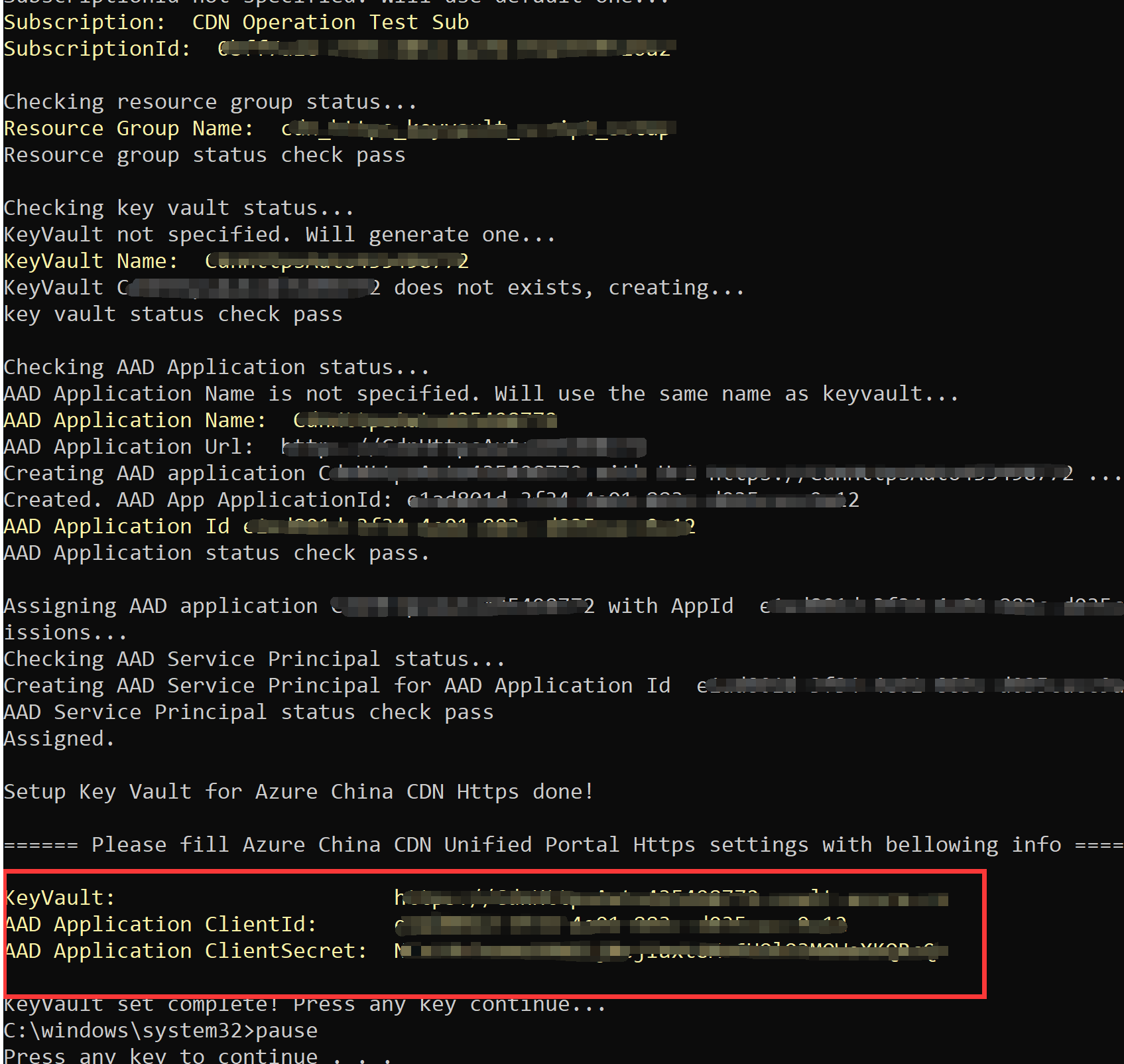Click 'does not exists, creating...' text
This screenshot has height=1064, width=1124.
click(569, 288)
